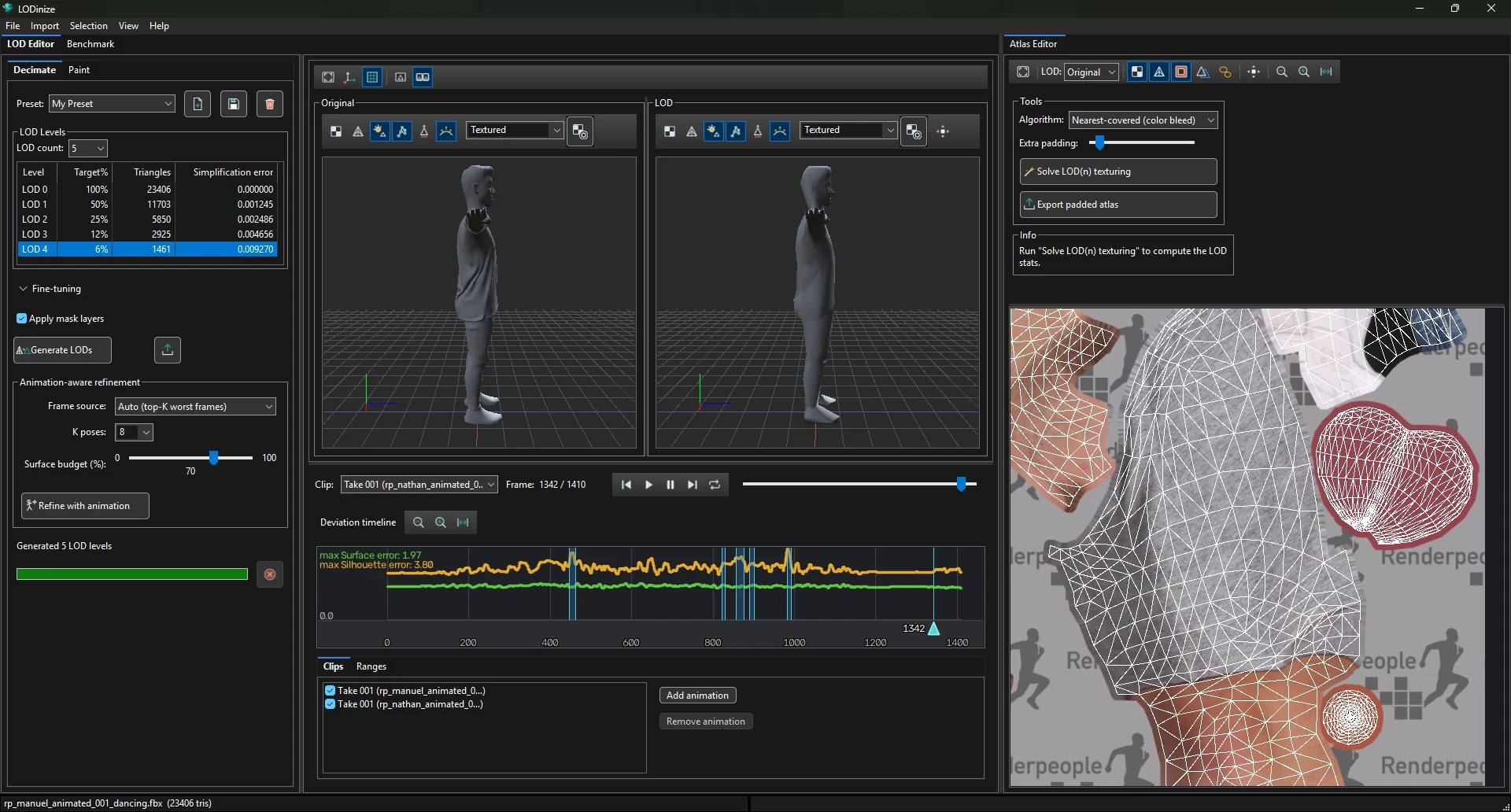Open the Clip selection dropdown
The height and width of the screenshot is (812, 1511).
click(x=419, y=485)
